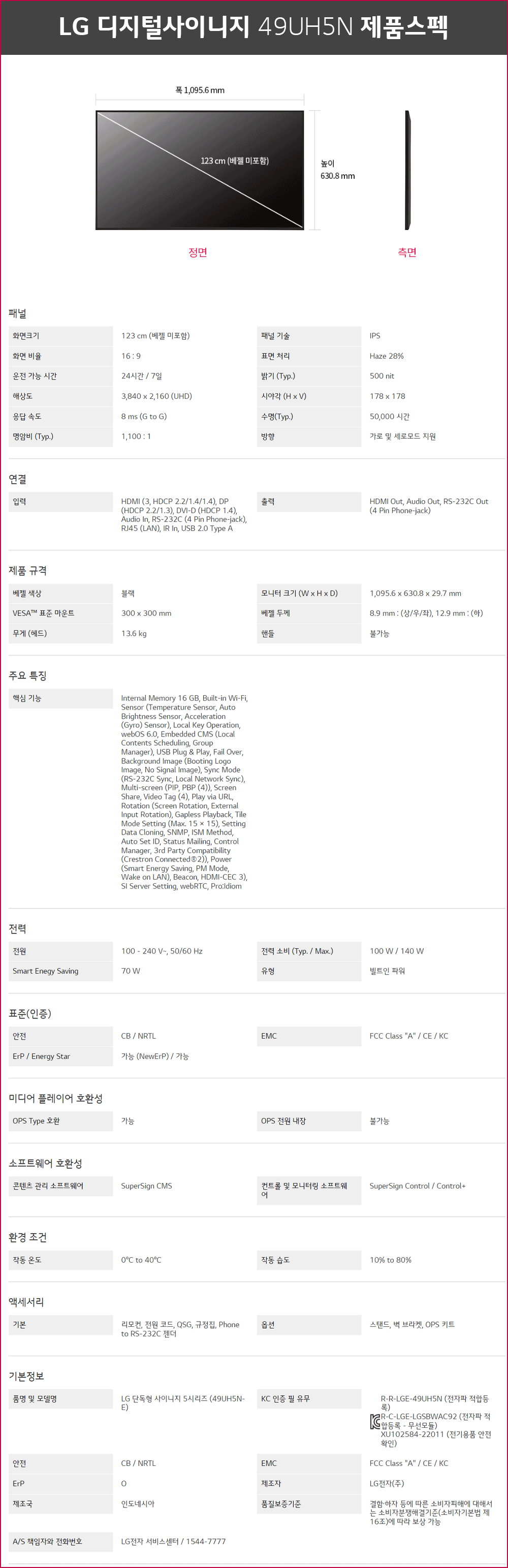Click the 핵심 기능 label cell
The width and height of the screenshot is (508, 1568).
61,698
